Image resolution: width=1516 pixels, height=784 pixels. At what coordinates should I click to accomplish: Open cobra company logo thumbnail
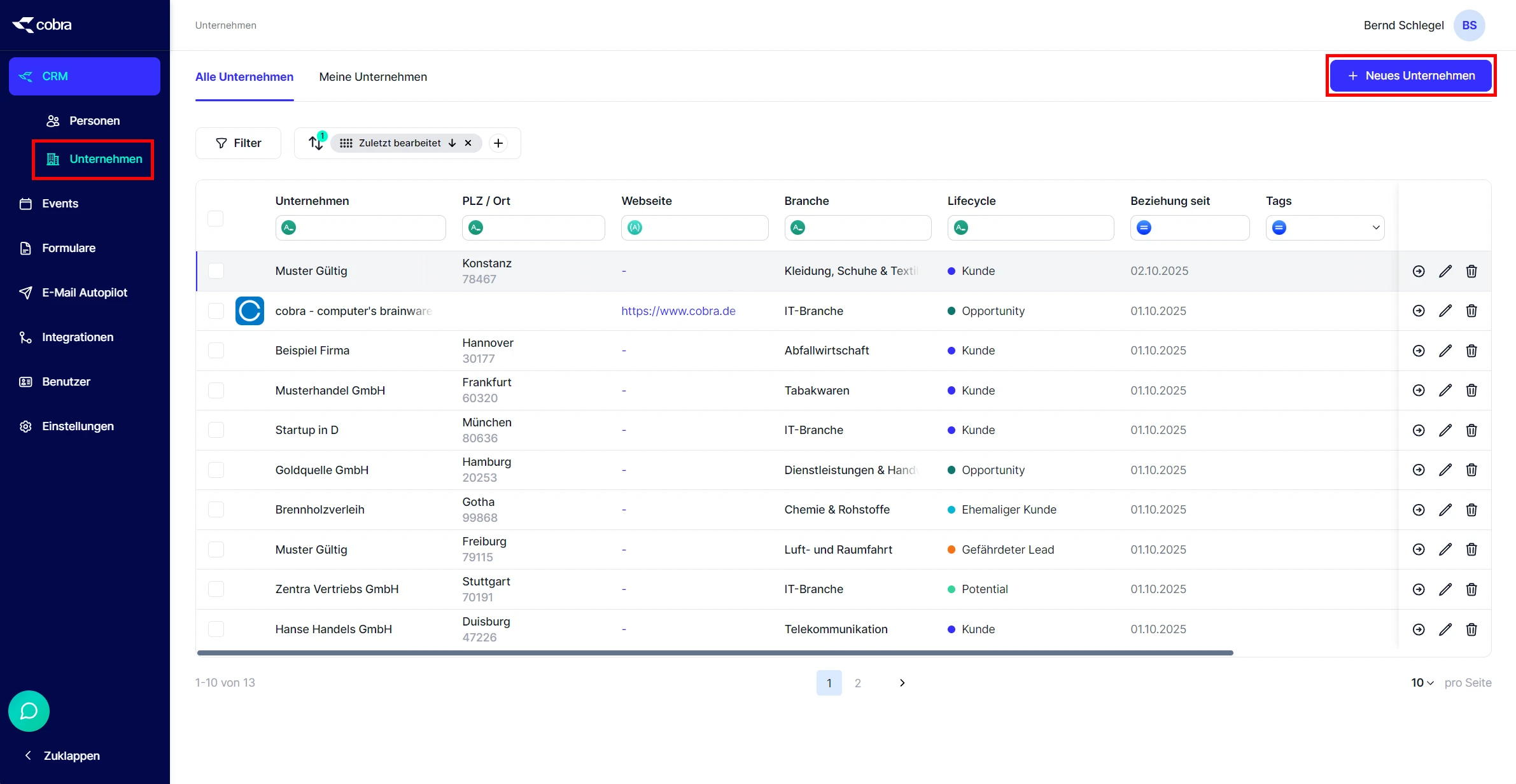(249, 311)
